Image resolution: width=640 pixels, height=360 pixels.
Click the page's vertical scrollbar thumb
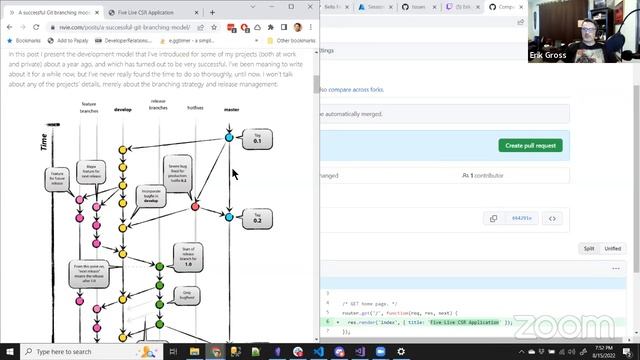[x=316, y=84]
